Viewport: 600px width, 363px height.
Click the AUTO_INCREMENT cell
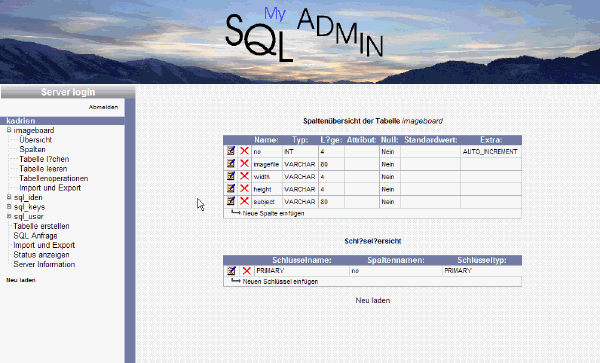pos(490,151)
